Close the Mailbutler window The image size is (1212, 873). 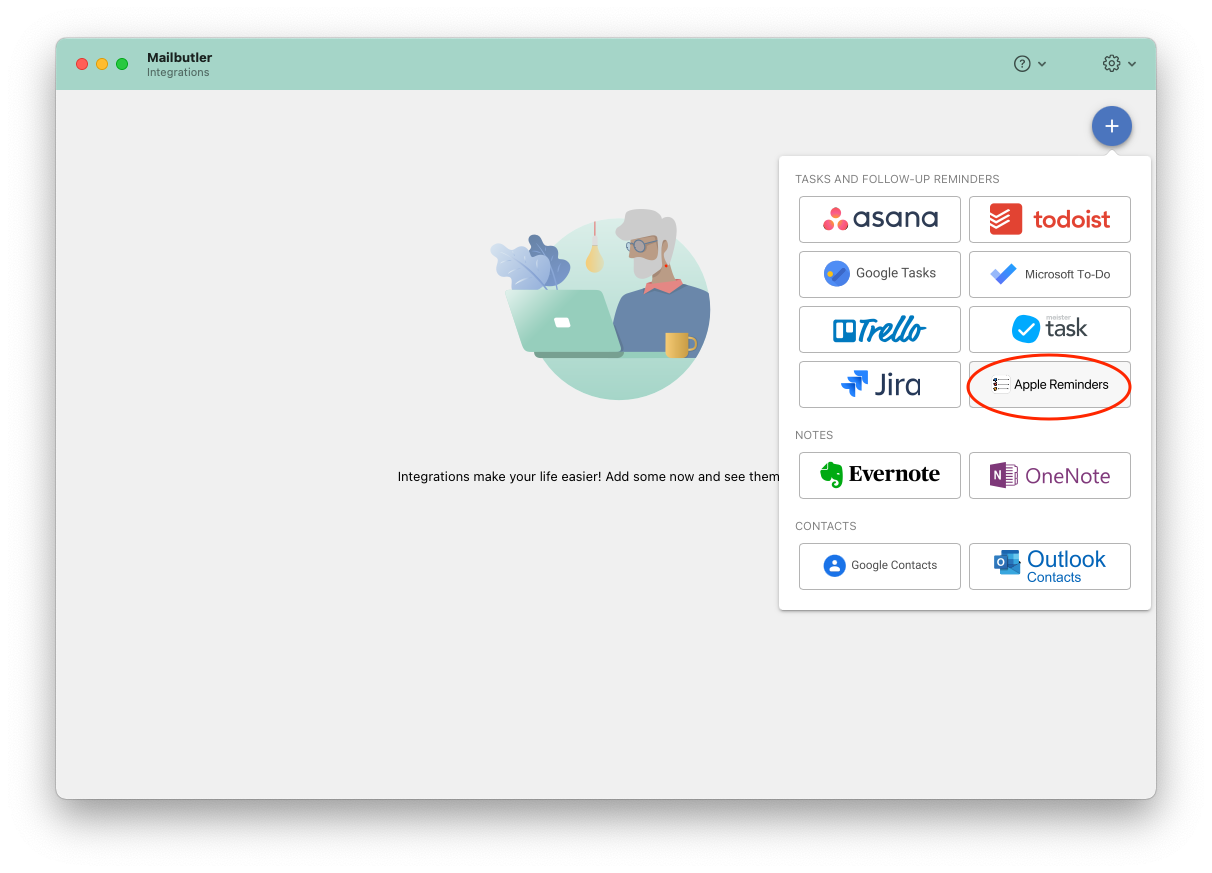(82, 64)
